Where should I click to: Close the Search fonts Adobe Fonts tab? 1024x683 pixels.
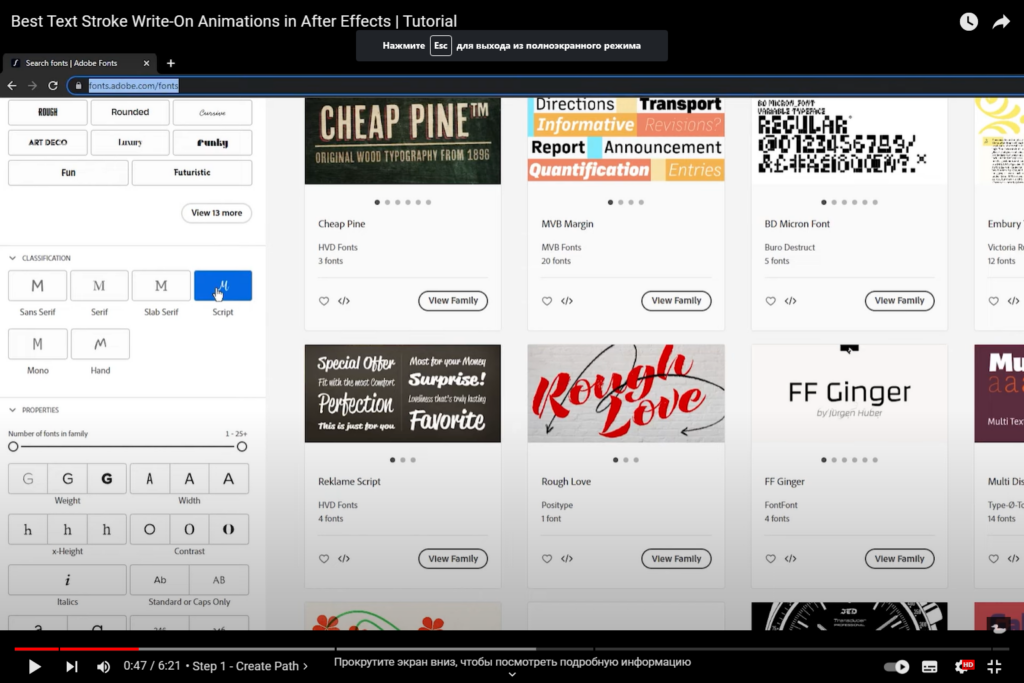(x=146, y=63)
